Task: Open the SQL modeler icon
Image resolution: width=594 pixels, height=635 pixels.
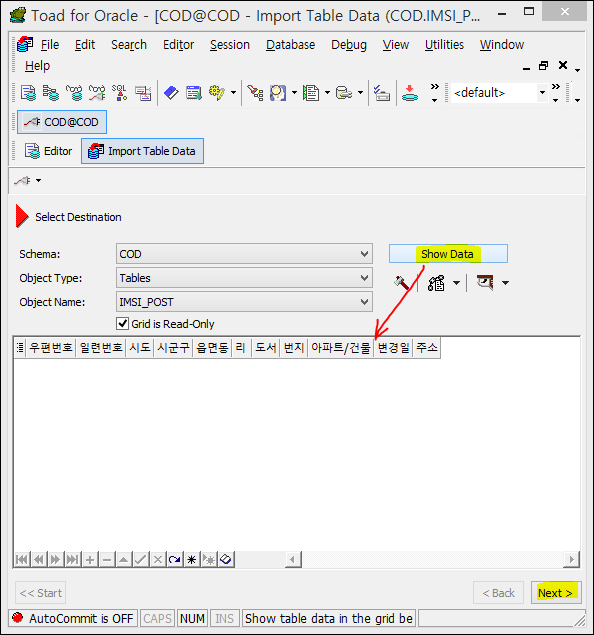Action: pos(120,93)
